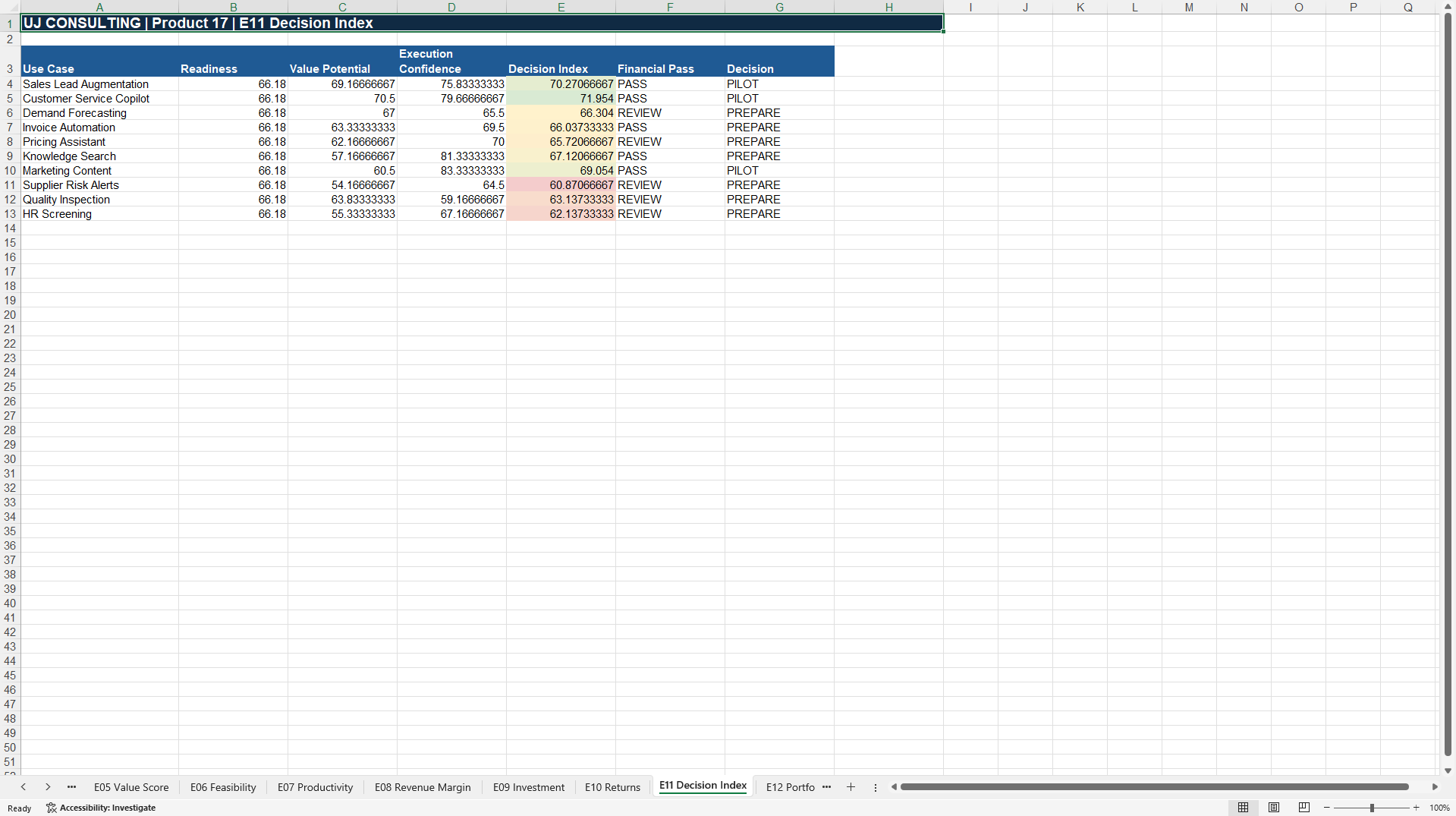Image resolution: width=1456 pixels, height=816 pixels.
Task: Go to previous sheet tab arrow
Action: [x=24, y=787]
